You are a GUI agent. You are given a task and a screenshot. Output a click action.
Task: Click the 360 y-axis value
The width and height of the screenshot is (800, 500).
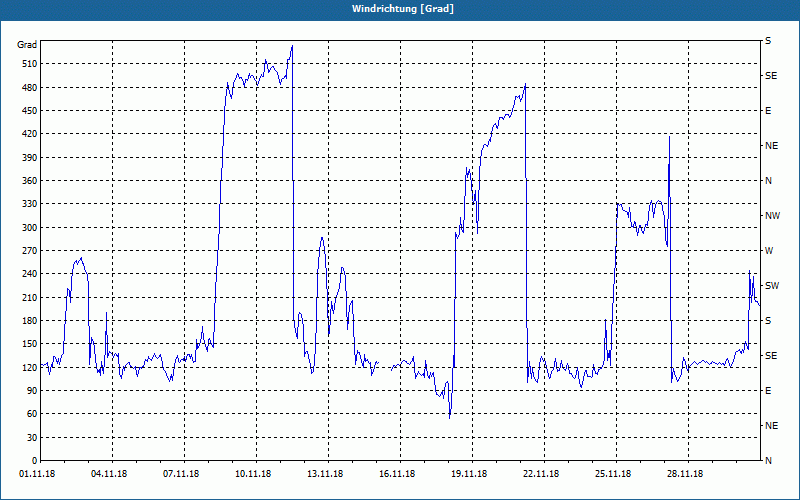30,181
